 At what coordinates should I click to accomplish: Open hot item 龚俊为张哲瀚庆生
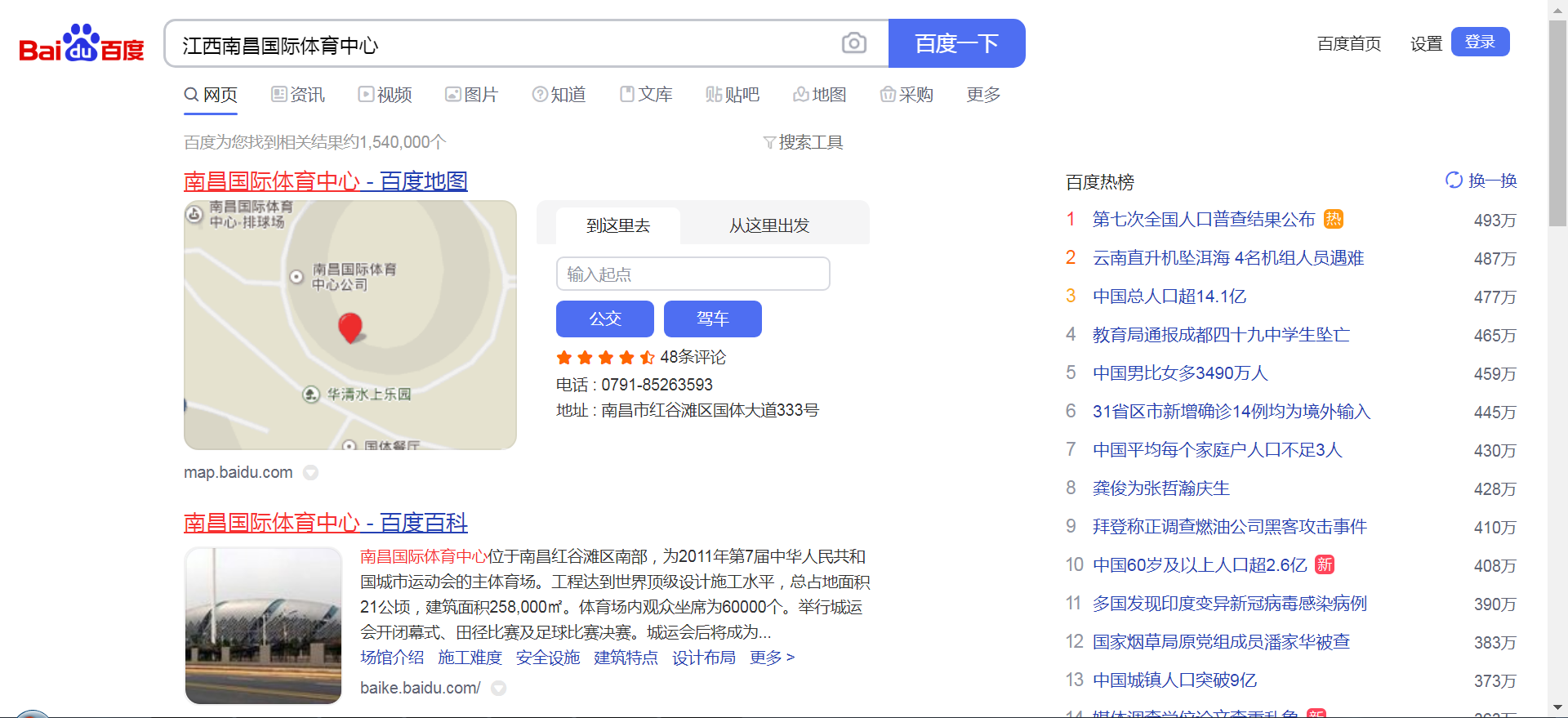(1161, 488)
